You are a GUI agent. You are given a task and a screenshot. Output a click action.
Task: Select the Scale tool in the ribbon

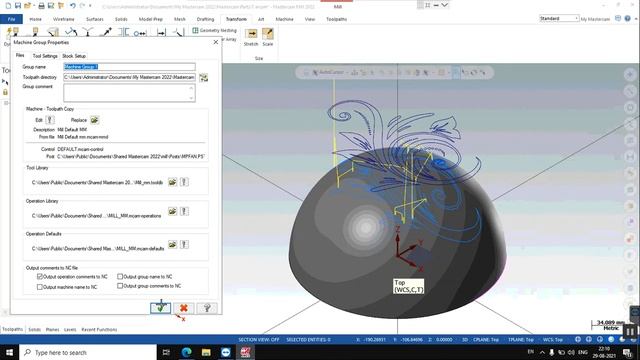(268, 37)
